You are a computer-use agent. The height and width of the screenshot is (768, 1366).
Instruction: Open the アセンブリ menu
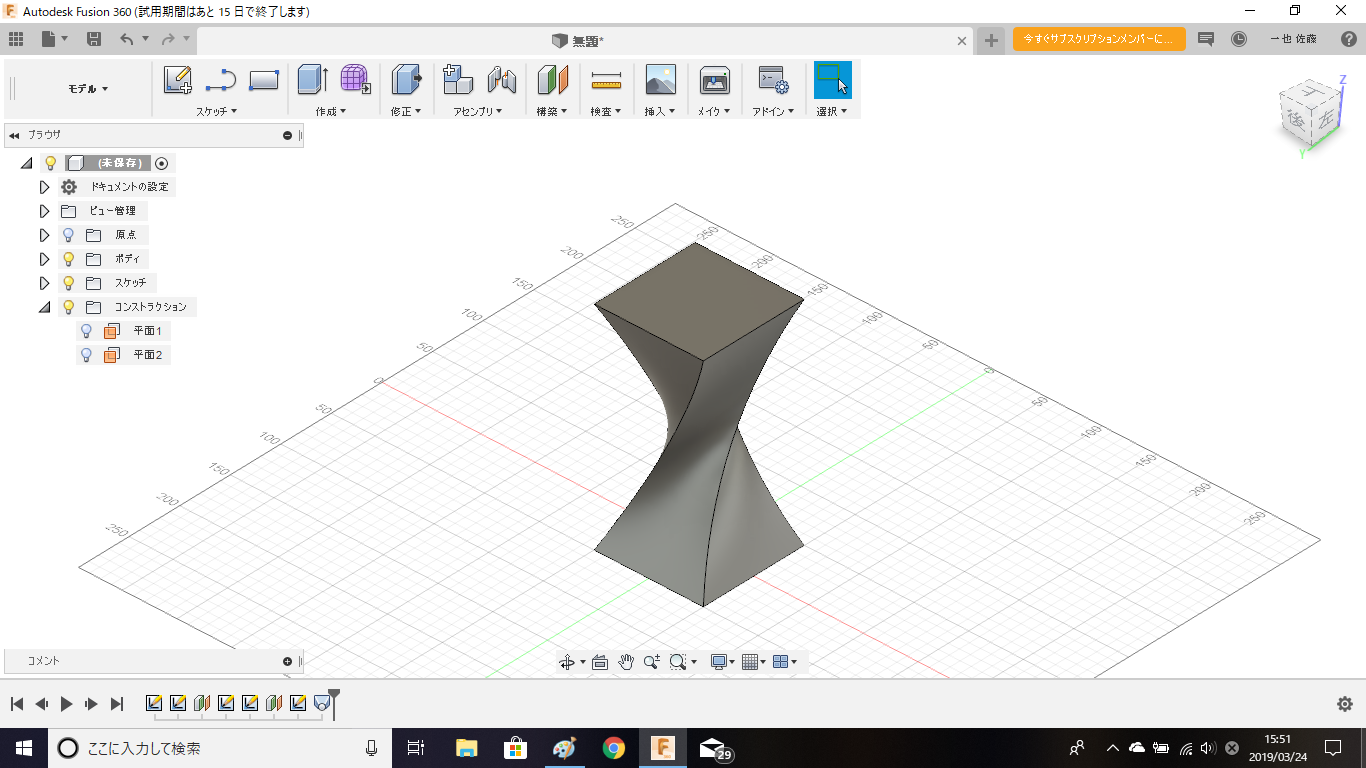coord(478,111)
